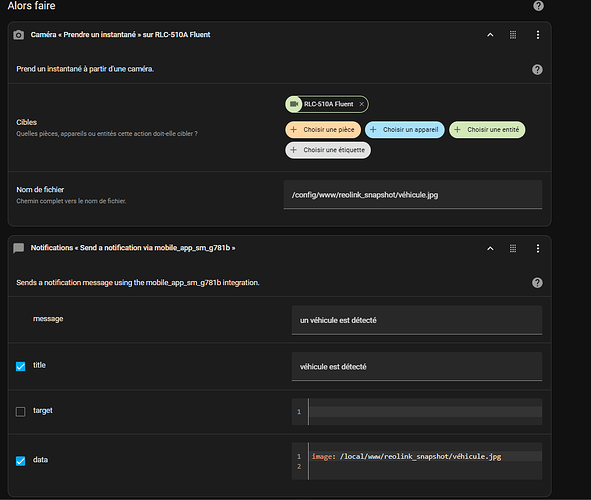Select drag handle icon of camera action
This screenshot has width=591, height=500.
click(x=513, y=35)
